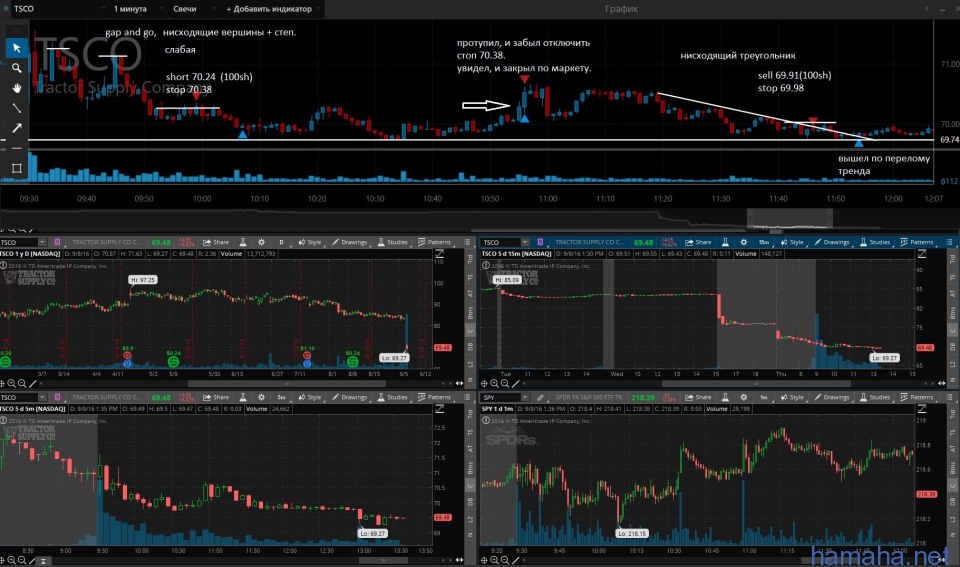Viewport: 960px width, 567px height.
Task: Open Style menu in TSCO 15m chart
Action: (792, 242)
